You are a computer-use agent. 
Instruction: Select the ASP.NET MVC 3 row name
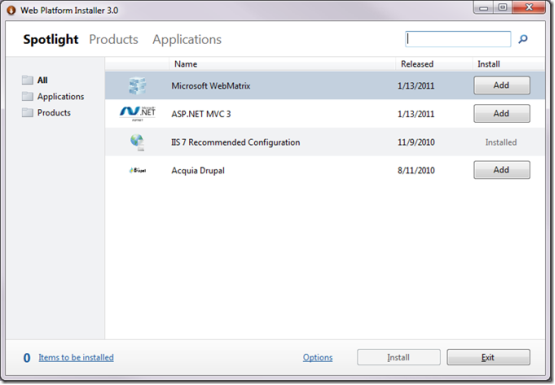(201, 114)
